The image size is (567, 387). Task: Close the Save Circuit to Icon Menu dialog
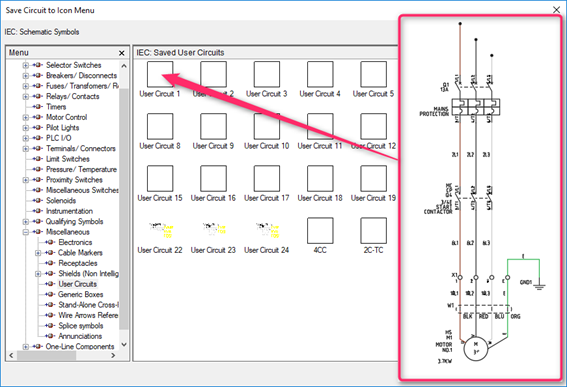557,10
